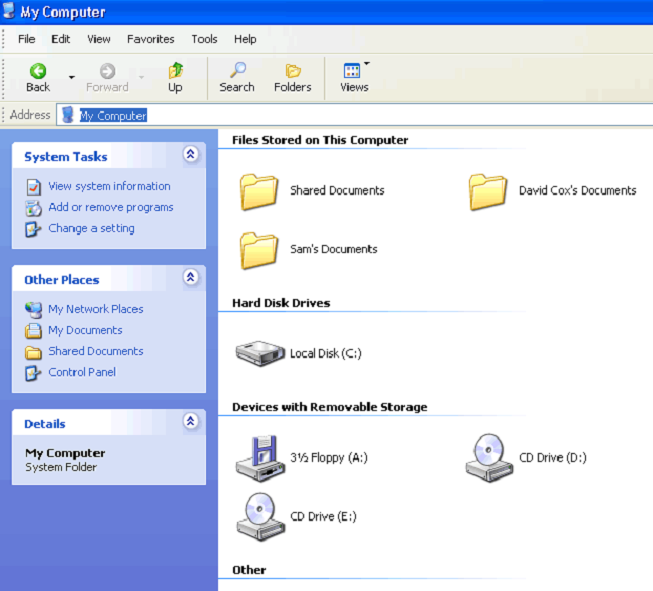Open the Edit menu
Screen dimensions: 653x591
click(x=61, y=39)
